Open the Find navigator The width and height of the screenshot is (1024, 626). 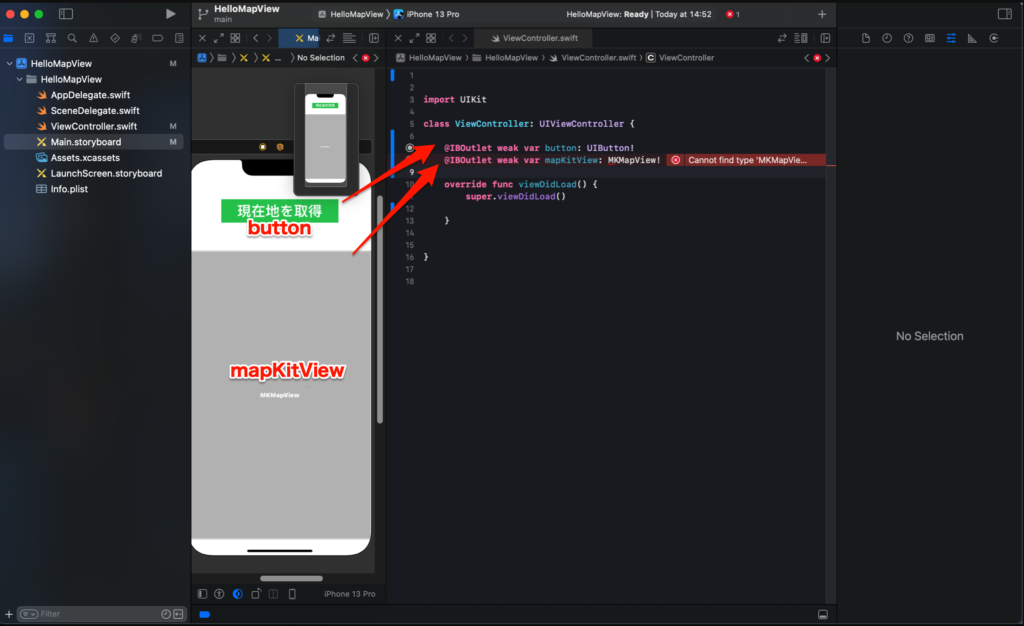(x=71, y=37)
